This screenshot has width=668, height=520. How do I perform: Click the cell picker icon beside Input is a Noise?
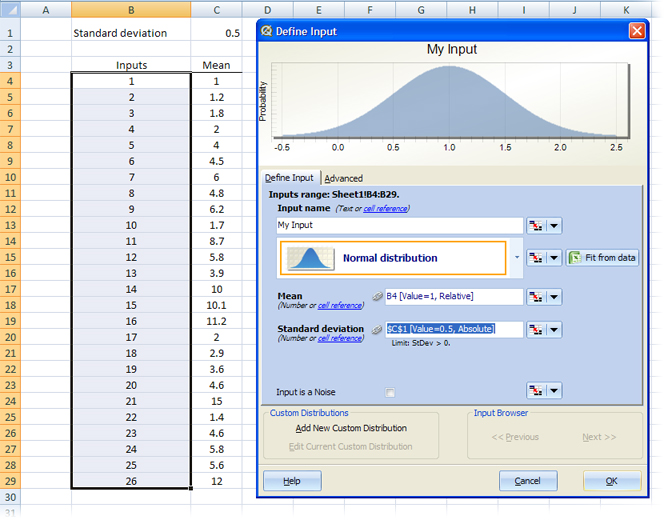point(536,391)
